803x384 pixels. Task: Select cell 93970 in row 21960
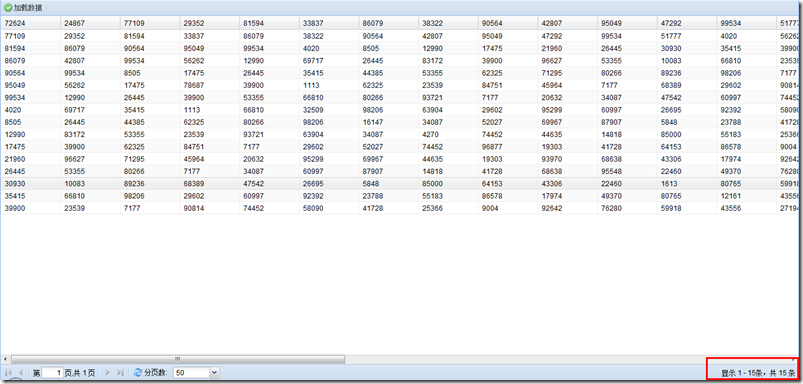coord(567,159)
